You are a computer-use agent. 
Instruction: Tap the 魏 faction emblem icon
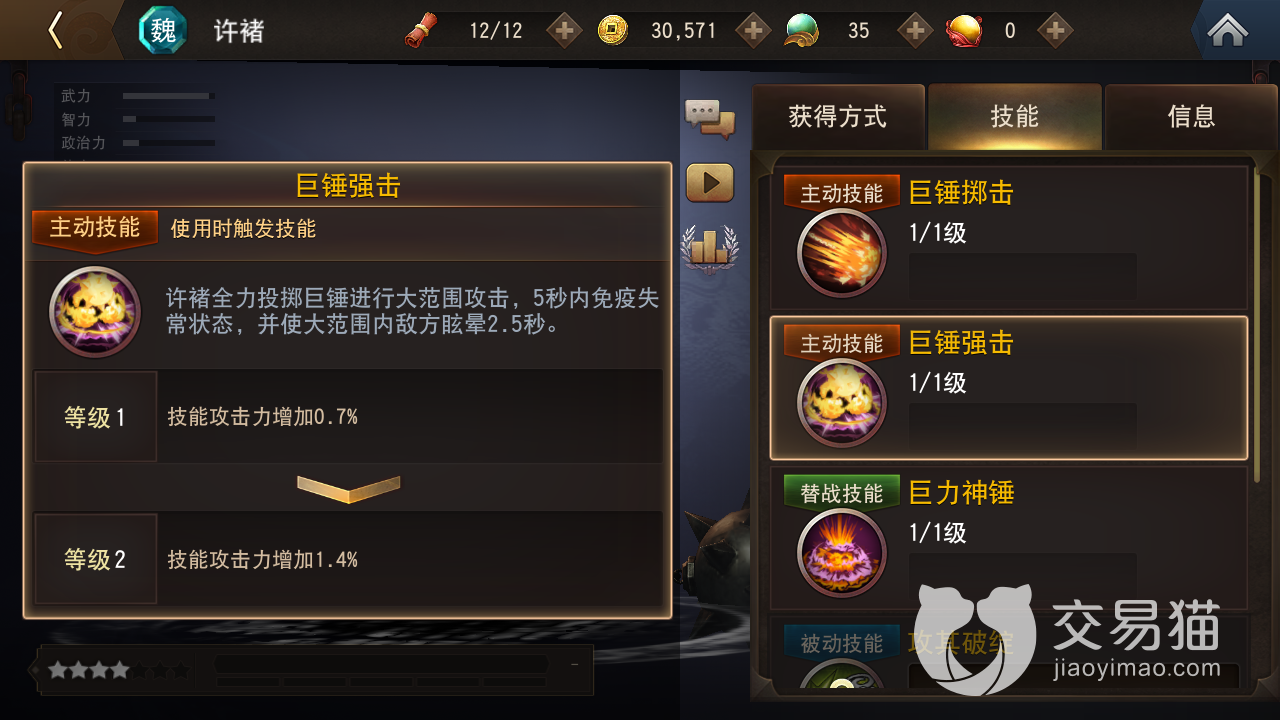click(x=163, y=30)
